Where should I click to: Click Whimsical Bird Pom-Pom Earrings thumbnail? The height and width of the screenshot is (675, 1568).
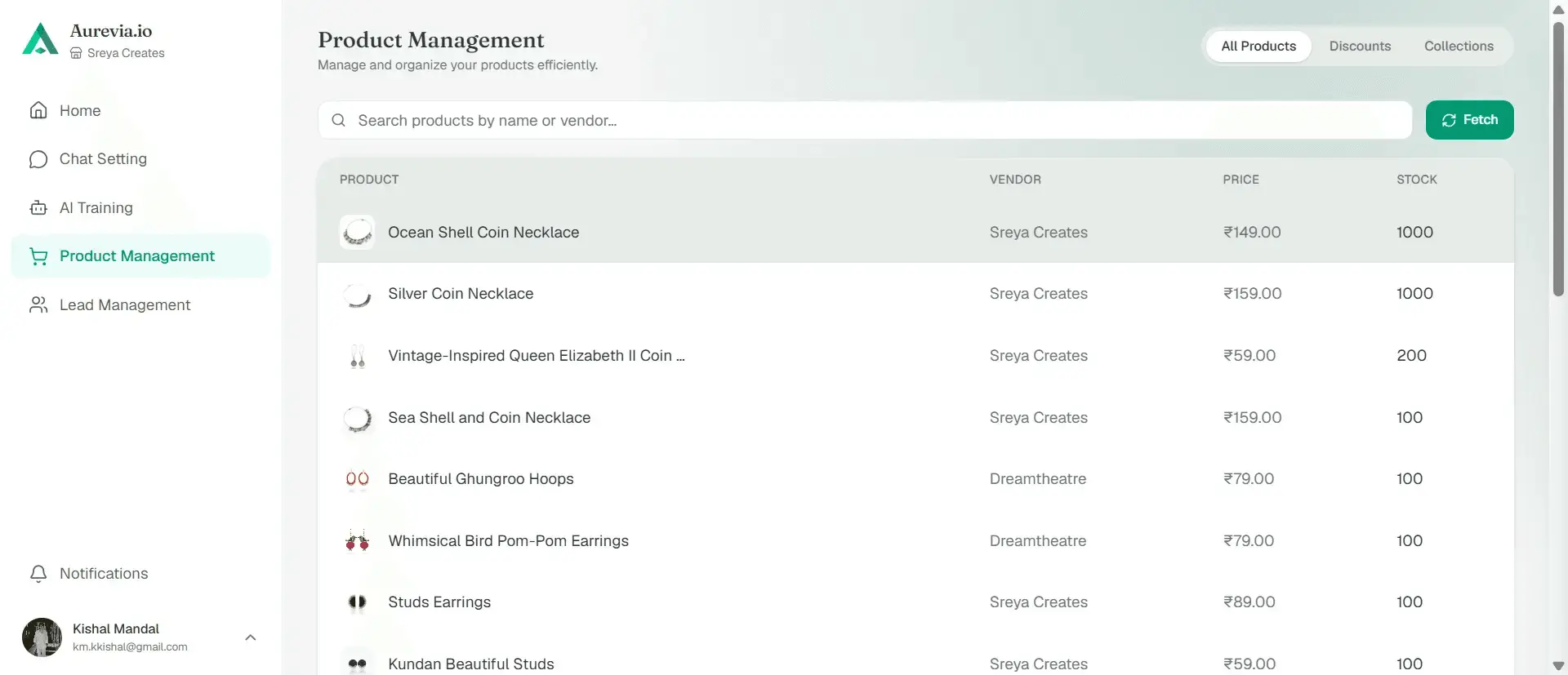pyautogui.click(x=357, y=541)
